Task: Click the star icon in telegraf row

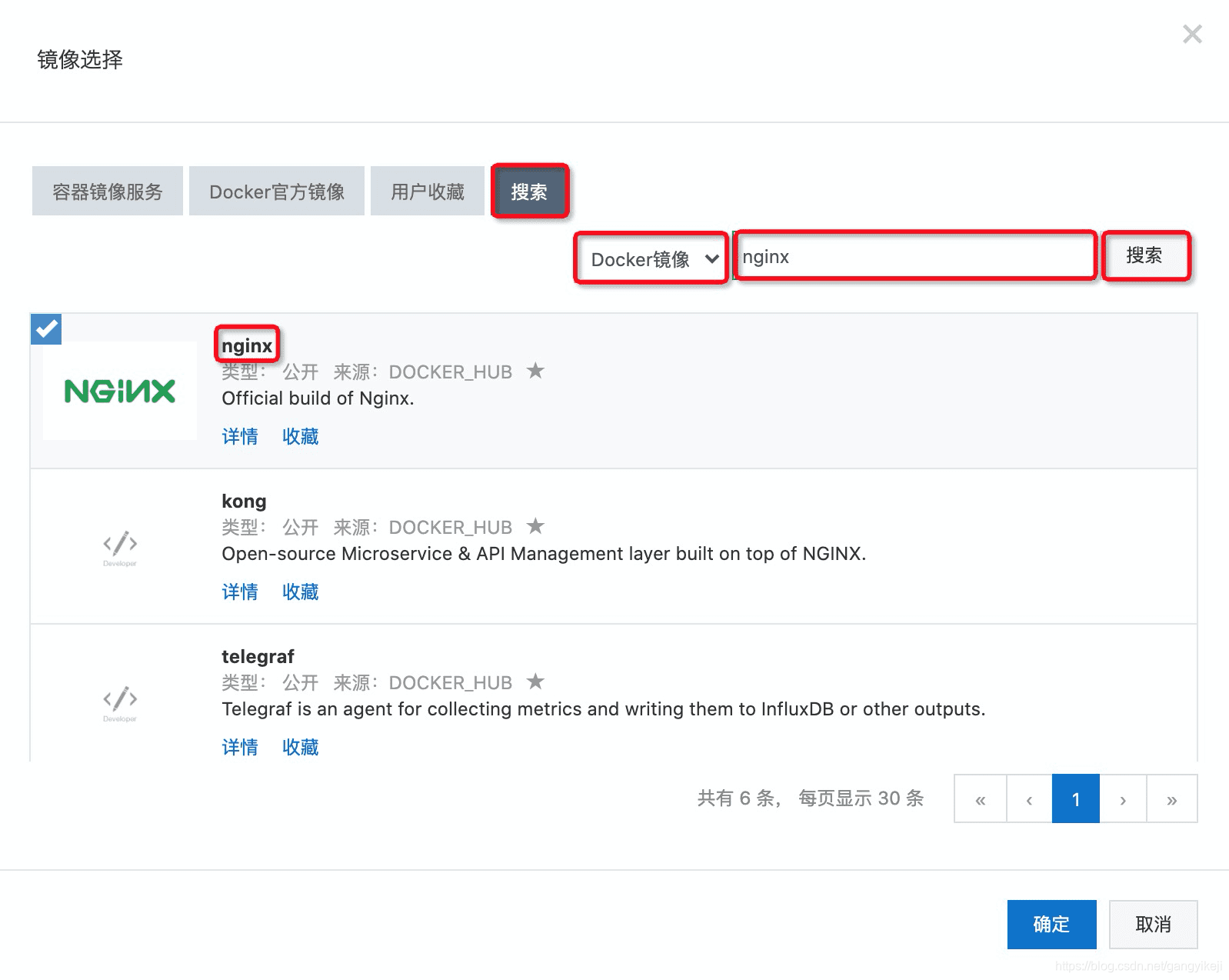Action: [535, 682]
